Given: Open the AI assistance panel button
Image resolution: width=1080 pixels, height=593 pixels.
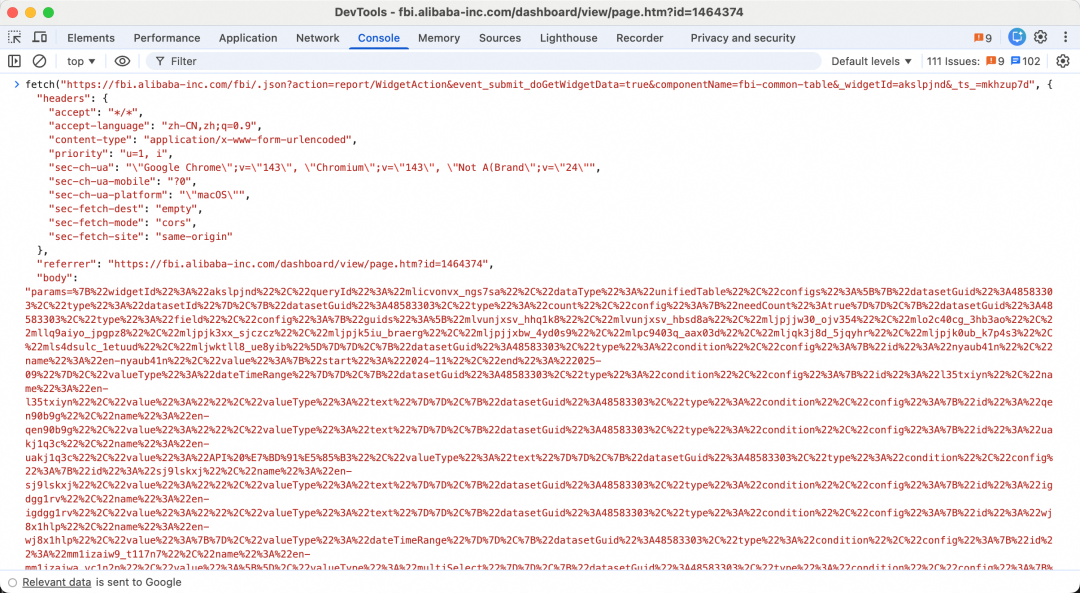Looking at the screenshot, I should 1016,38.
